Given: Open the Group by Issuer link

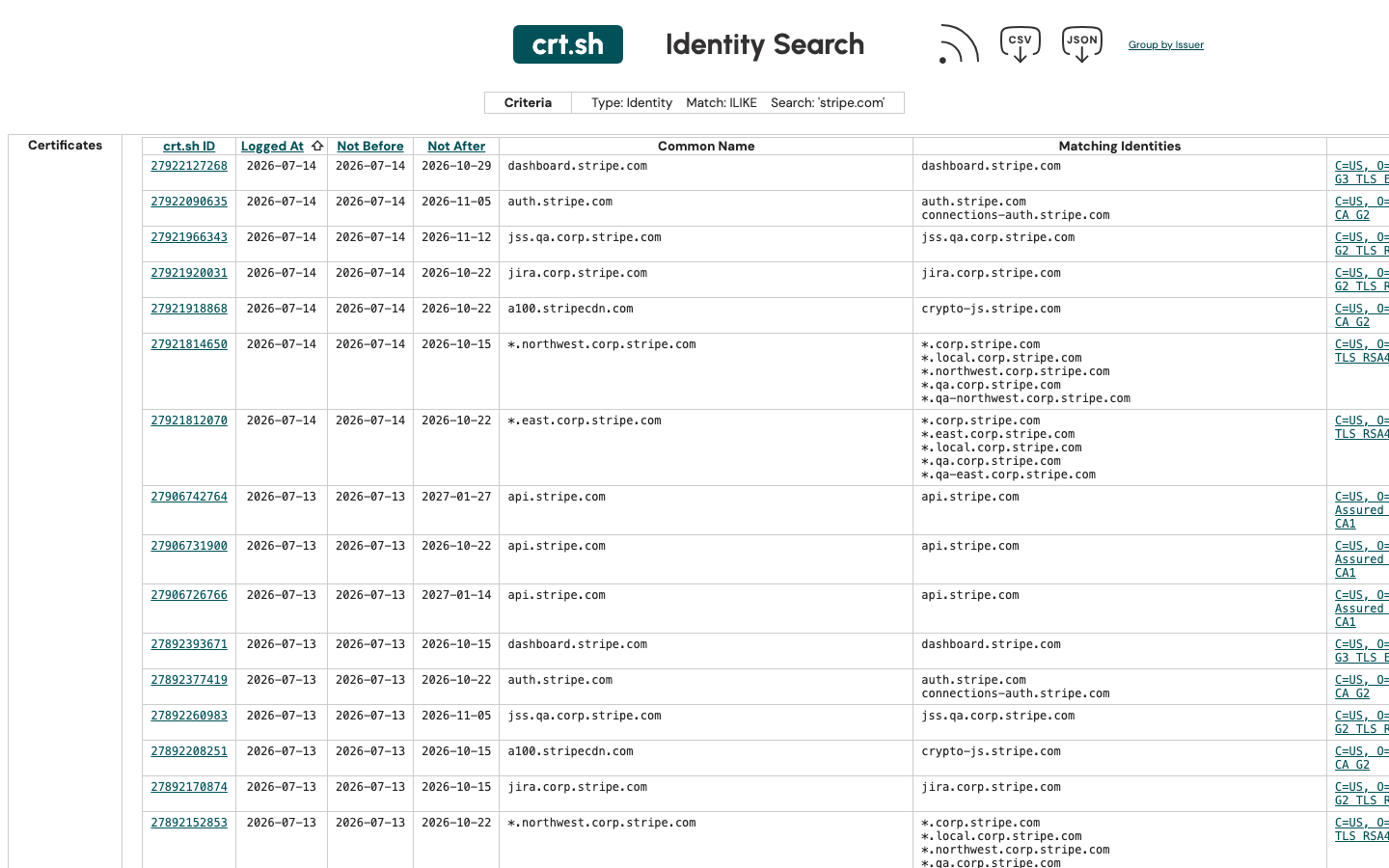Looking at the screenshot, I should tap(1165, 45).
